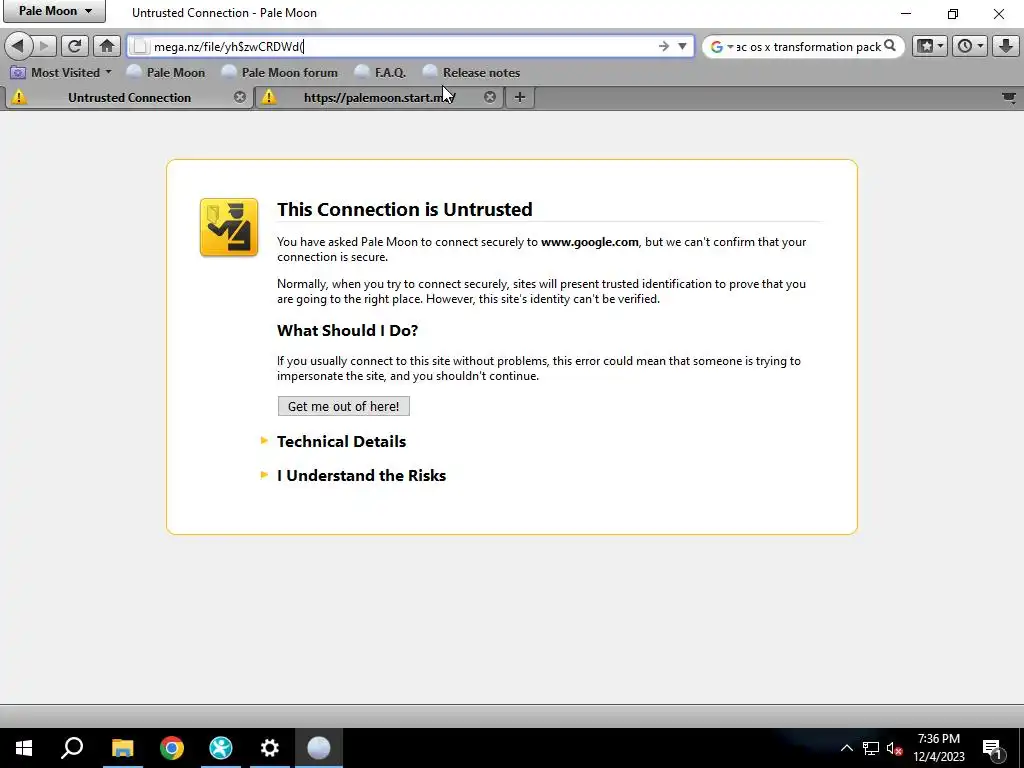Click the www.google.com text in warning
Image resolution: width=1024 pixels, height=768 pixels.
pyautogui.click(x=590, y=242)
